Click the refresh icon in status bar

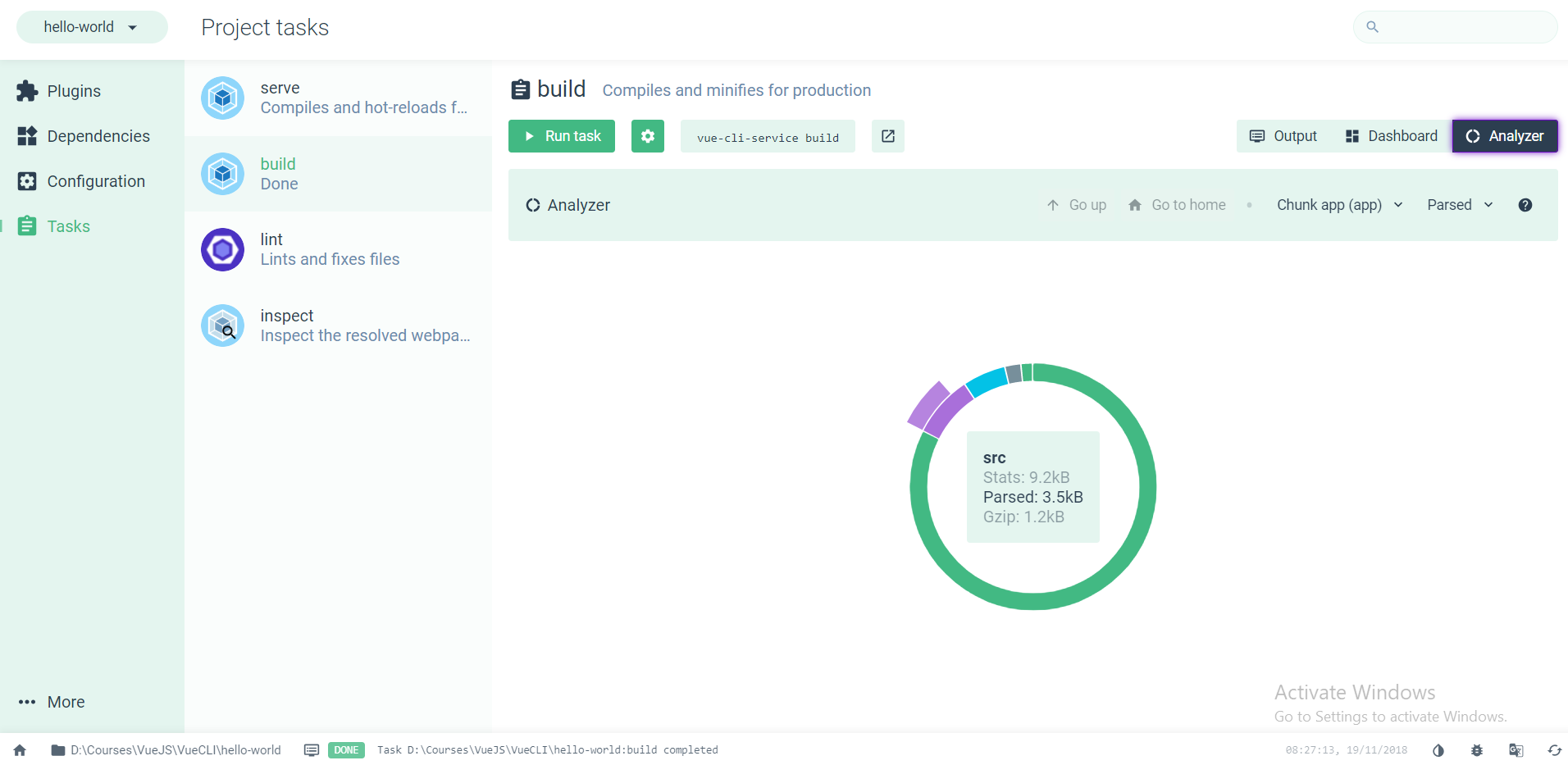(1554, 750)
